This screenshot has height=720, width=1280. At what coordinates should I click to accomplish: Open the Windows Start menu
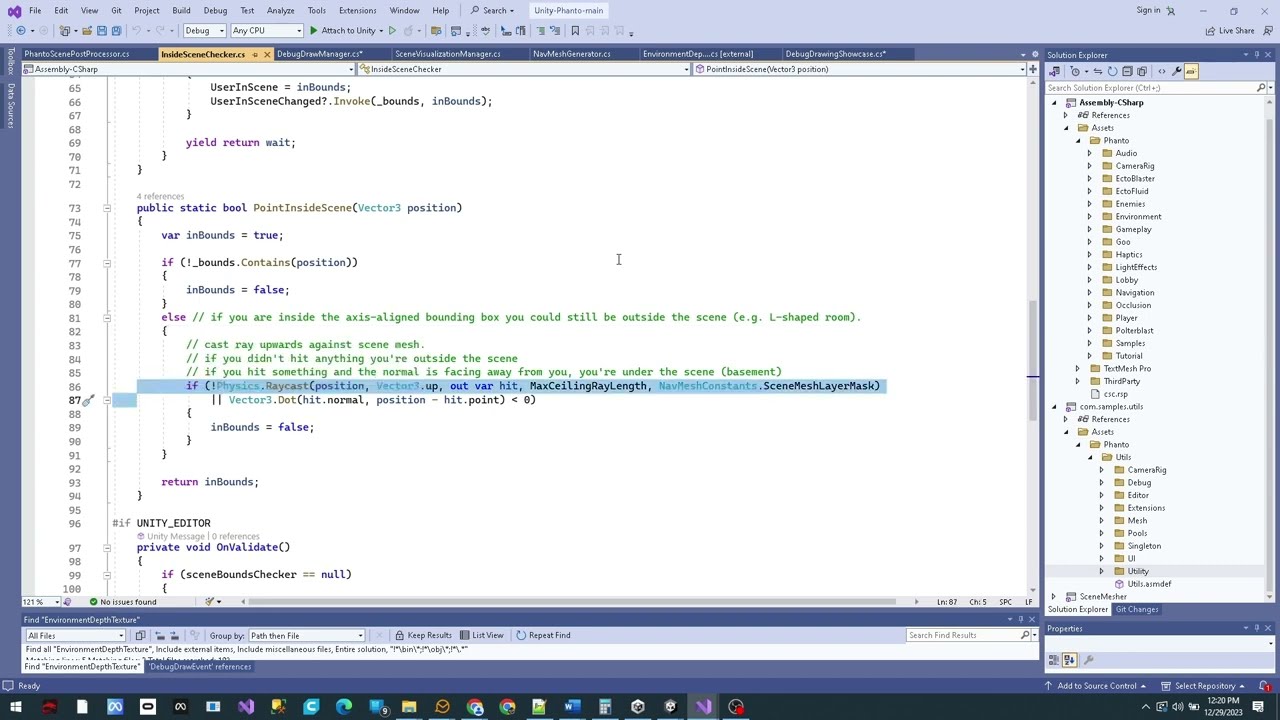15,708
